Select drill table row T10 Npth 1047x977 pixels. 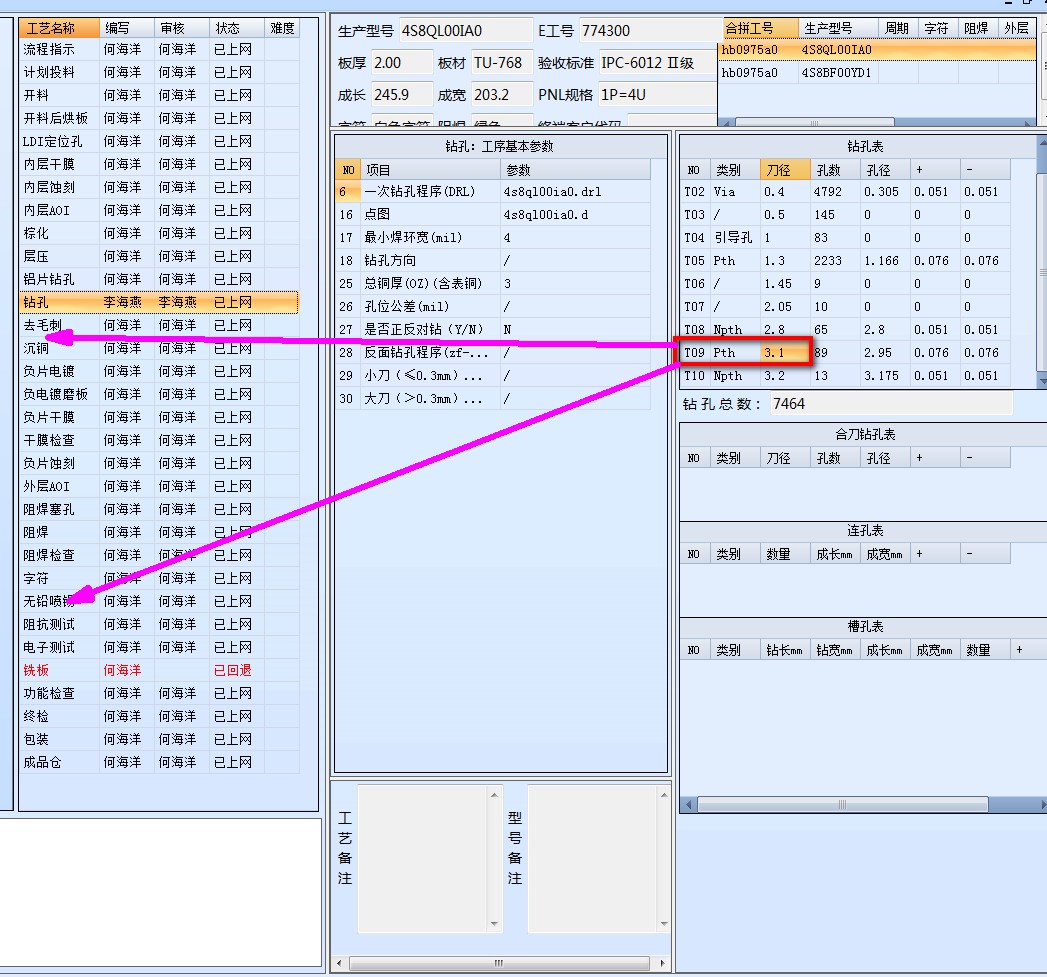pos(845,376)
